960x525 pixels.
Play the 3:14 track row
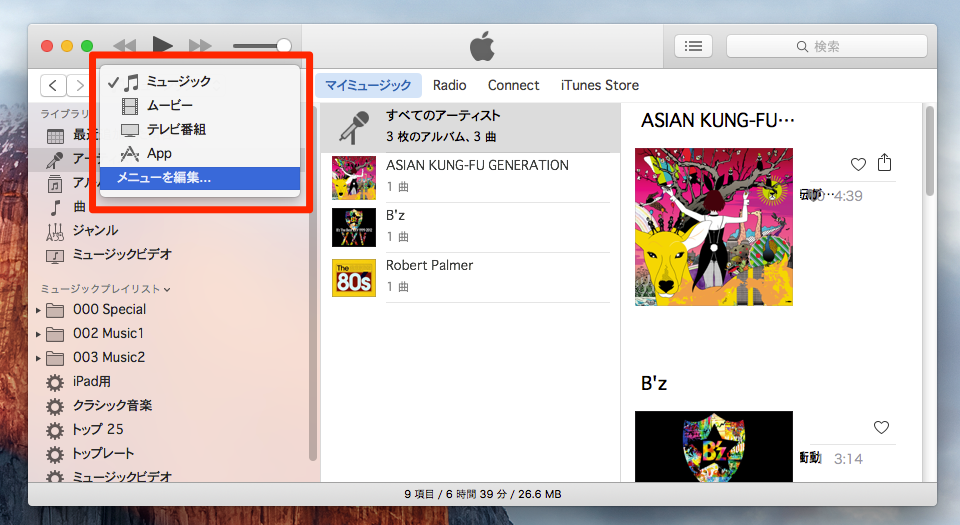tap(848, 459)
